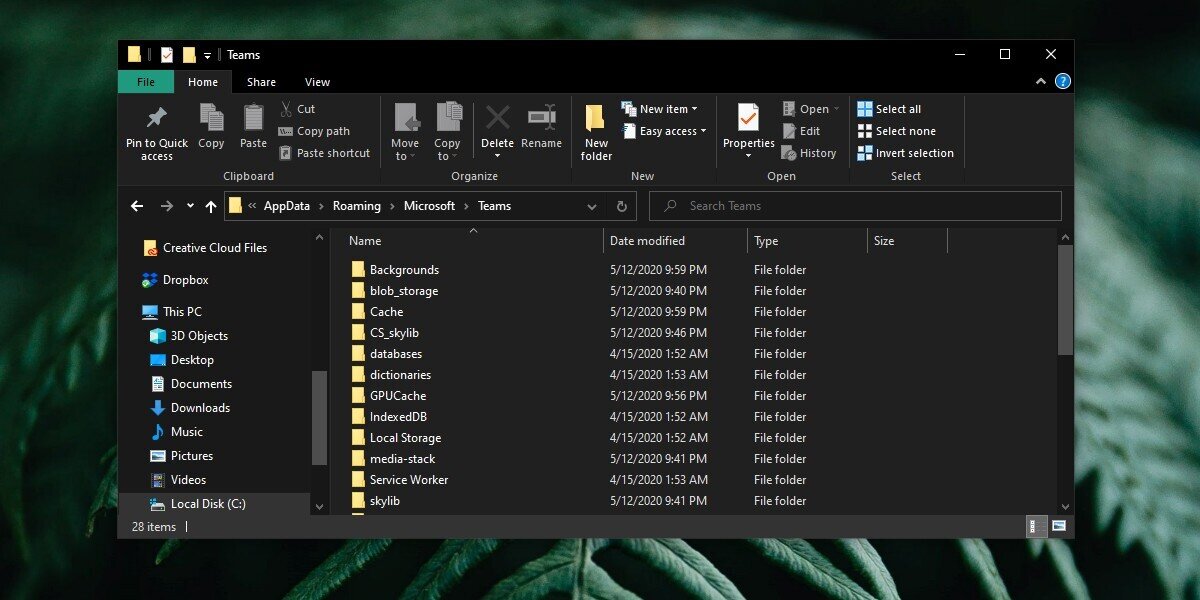Open the file History button

809,153
